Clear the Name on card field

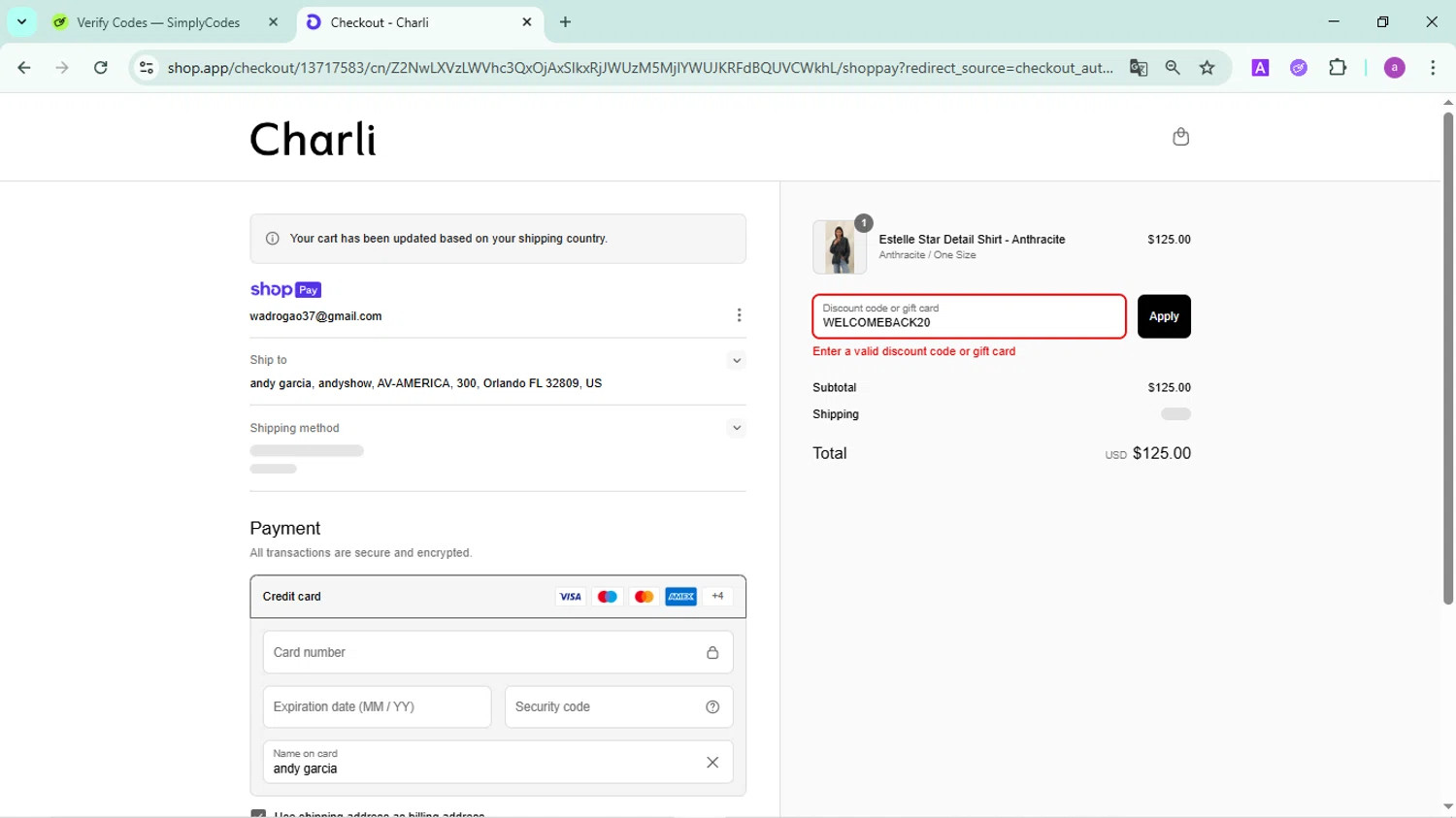[x=712, y=763]
